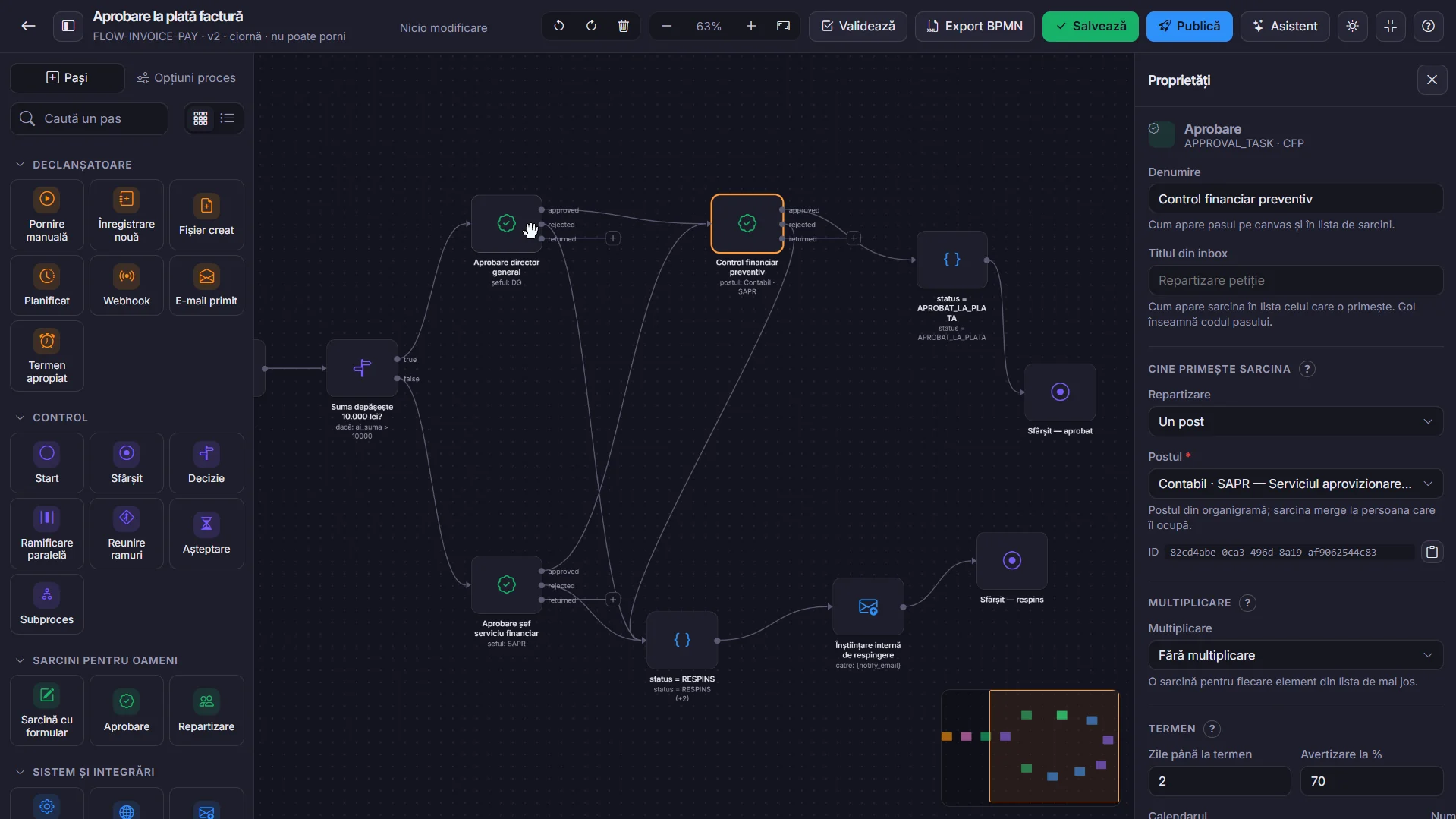Close the Proprietăți panel
Image resolution: width=1456 pixels, height=819 pixels.
click(x=1432, y=80)
